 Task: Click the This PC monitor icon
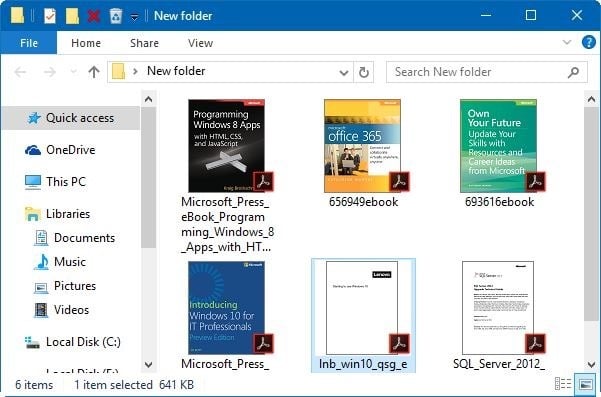click(33, 182)
